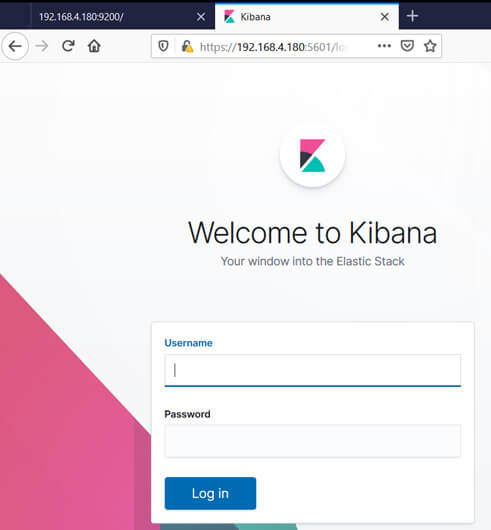491x530 pixels.
Task: Focus the Username input field
Action: coord(313,370)
